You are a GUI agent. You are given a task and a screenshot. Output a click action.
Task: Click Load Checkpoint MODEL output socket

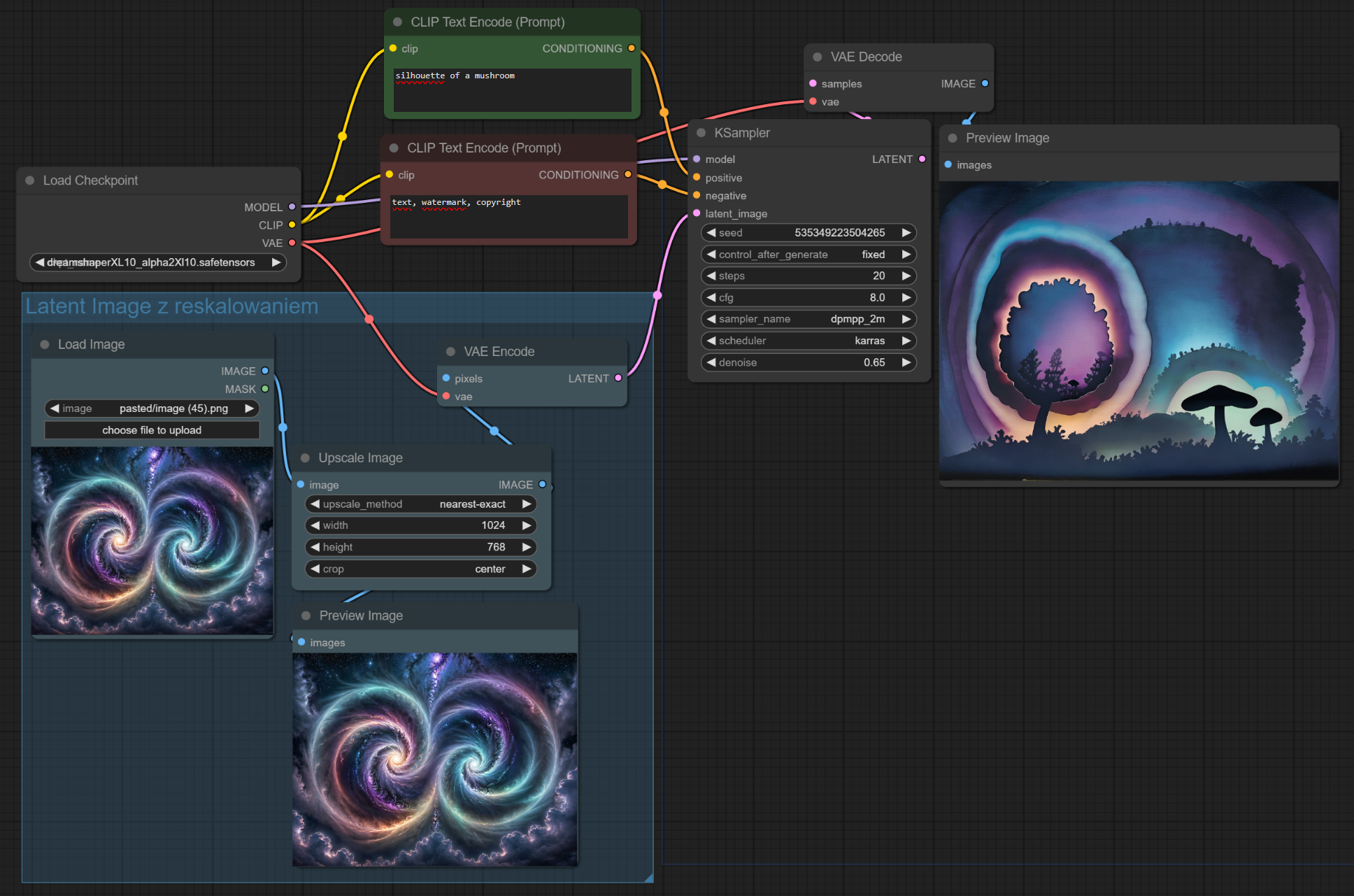pos(292,207)
